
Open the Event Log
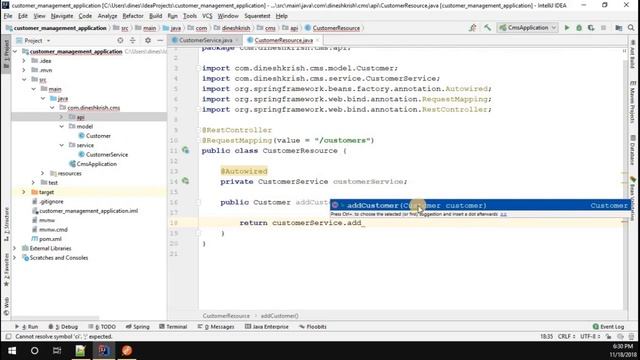[x=608, y=327]
